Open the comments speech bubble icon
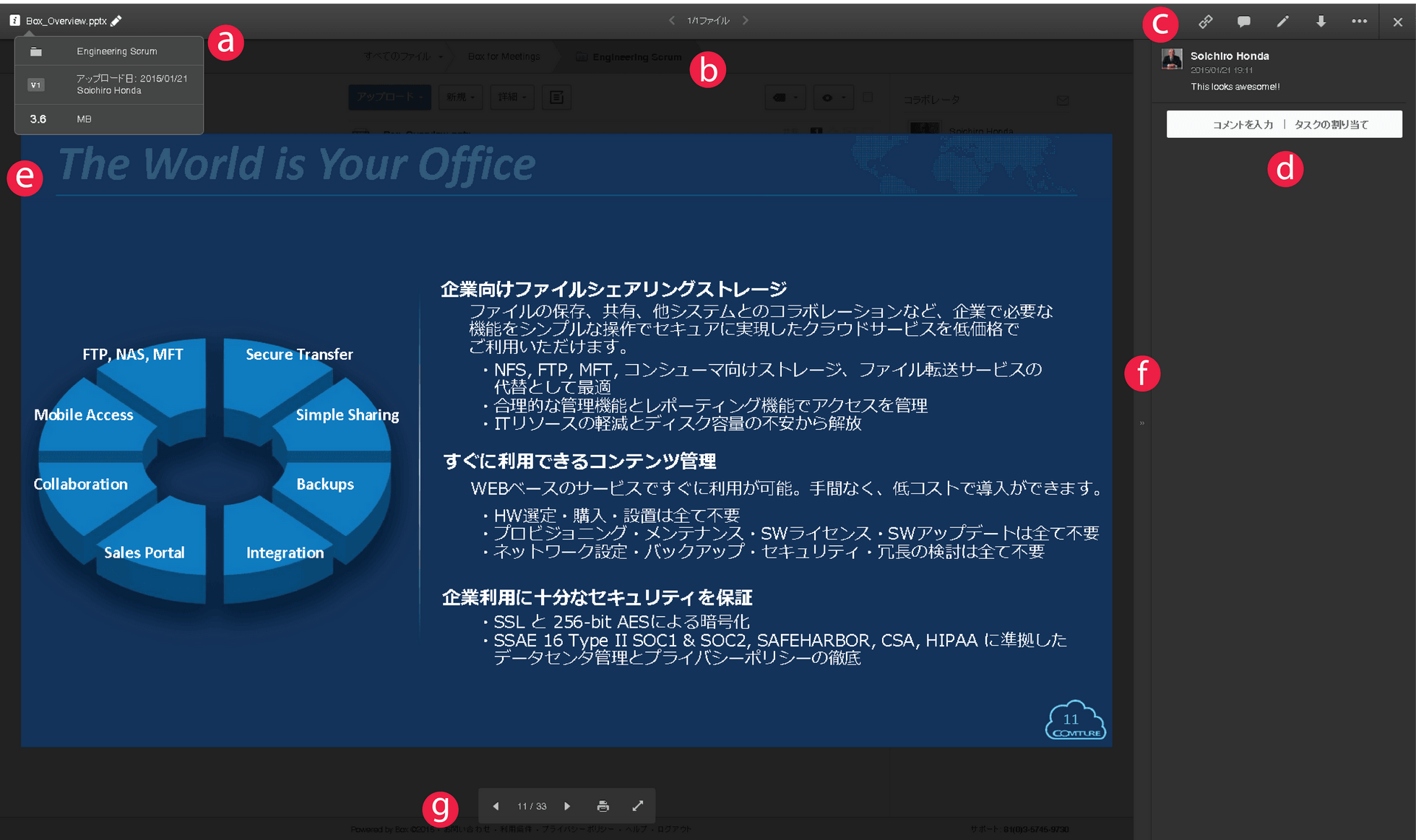The image size is (1416, 840). pyautogui.click(x=1243, y=22)
